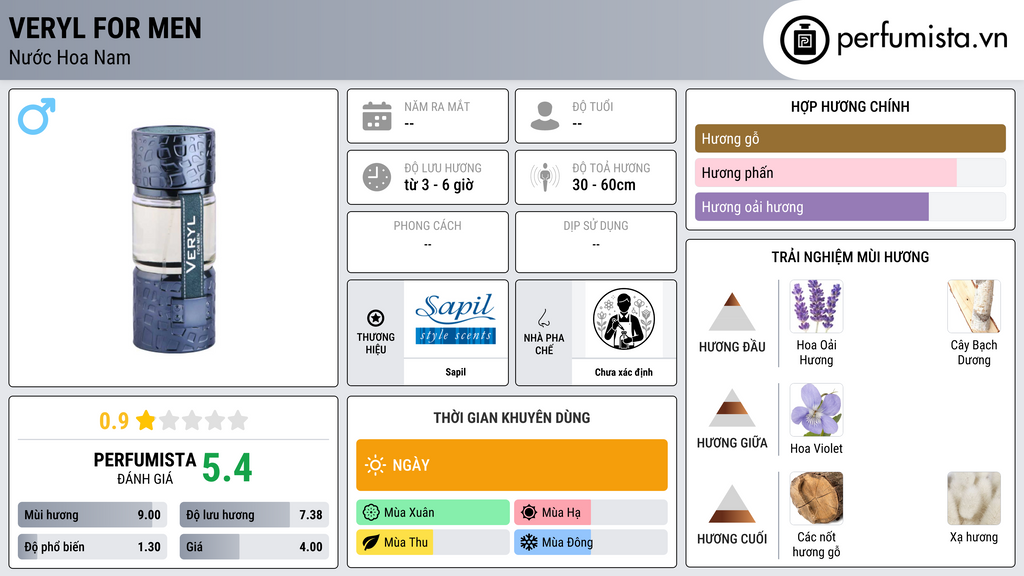This screenshot has width=1024, height=576.
Task: Click the Mùa Hạ season bar
Action: (591, 513)
